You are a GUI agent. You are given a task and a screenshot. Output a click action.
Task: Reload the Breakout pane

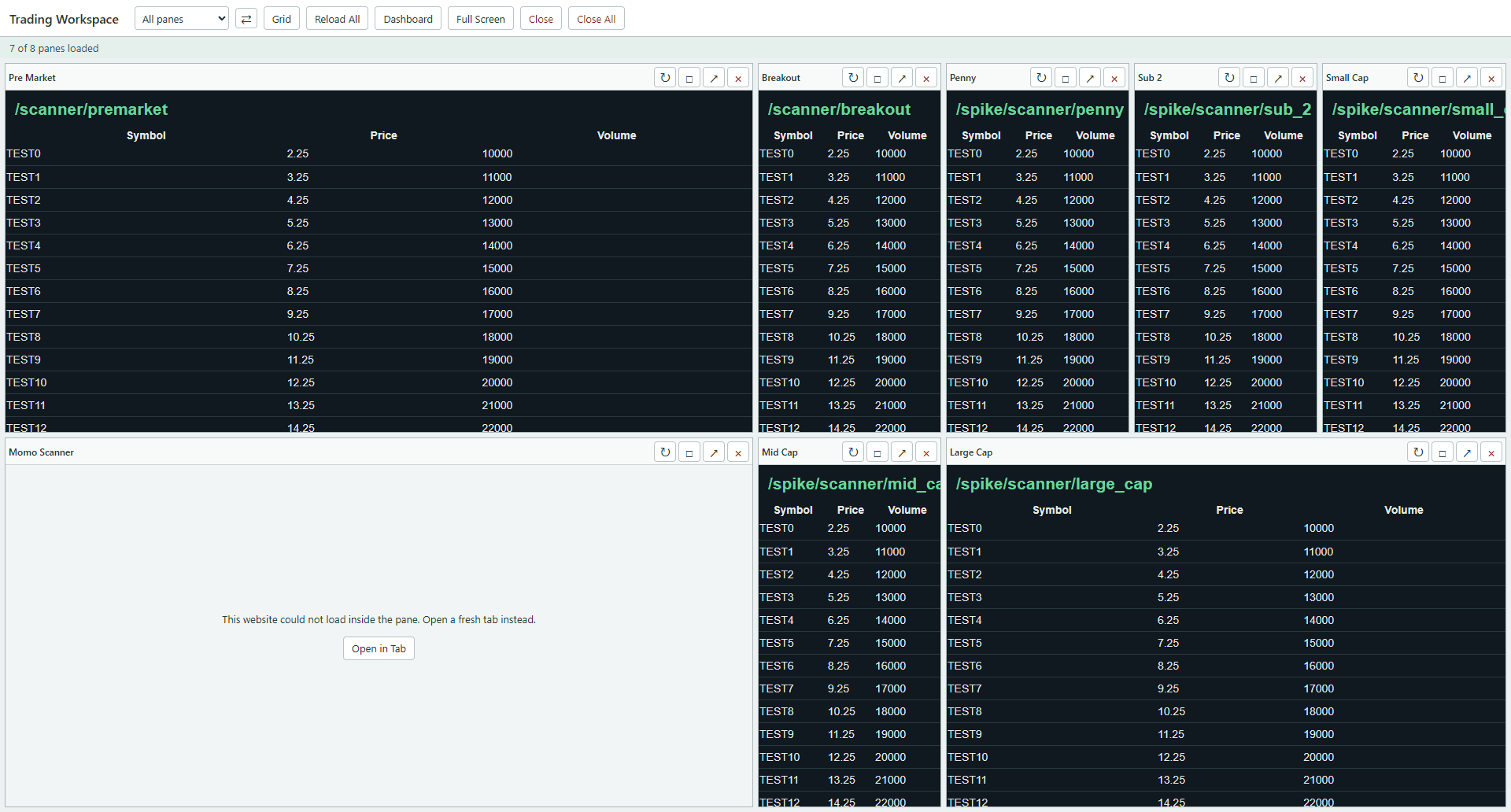[x=853, y=78]
